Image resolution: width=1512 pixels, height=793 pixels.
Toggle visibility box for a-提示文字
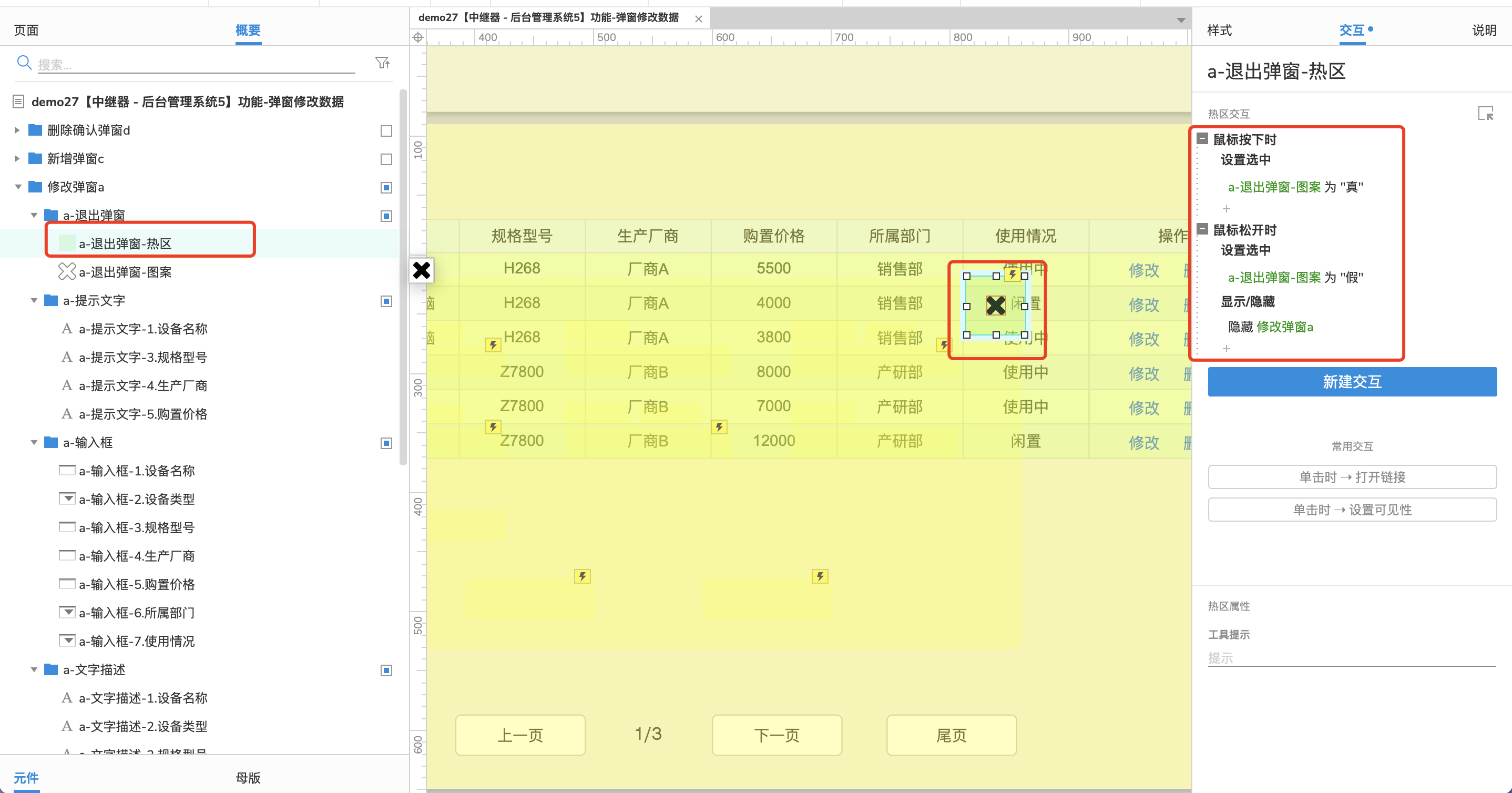pos(386,301)
